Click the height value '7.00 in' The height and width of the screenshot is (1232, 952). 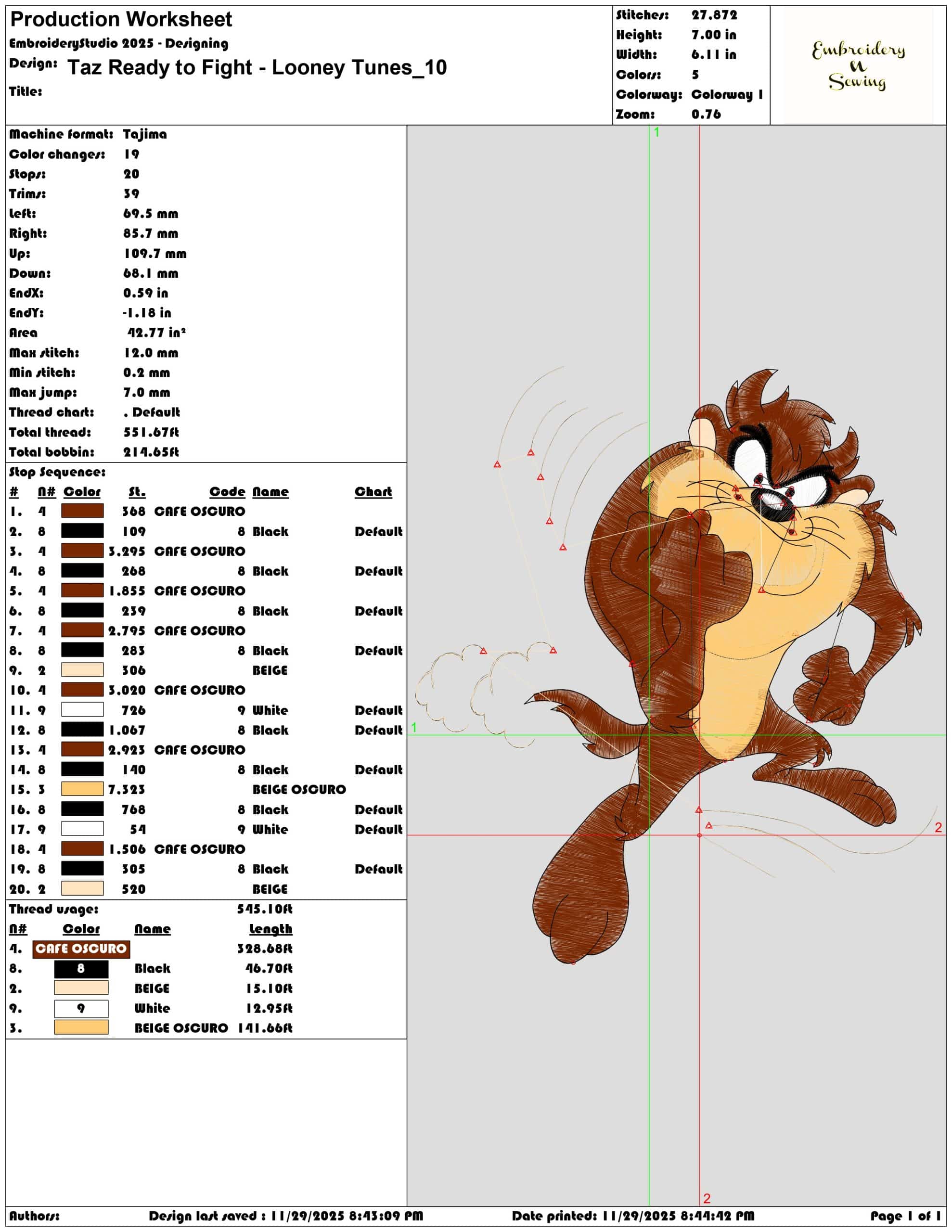pos(714,35)
